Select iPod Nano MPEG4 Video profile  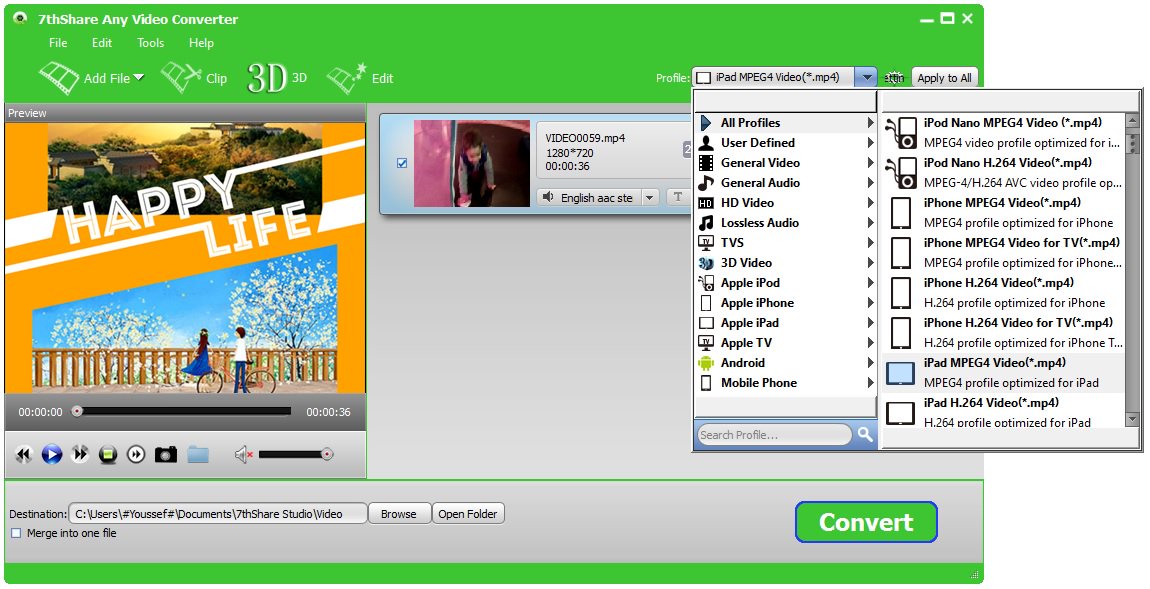[1003, 133]
